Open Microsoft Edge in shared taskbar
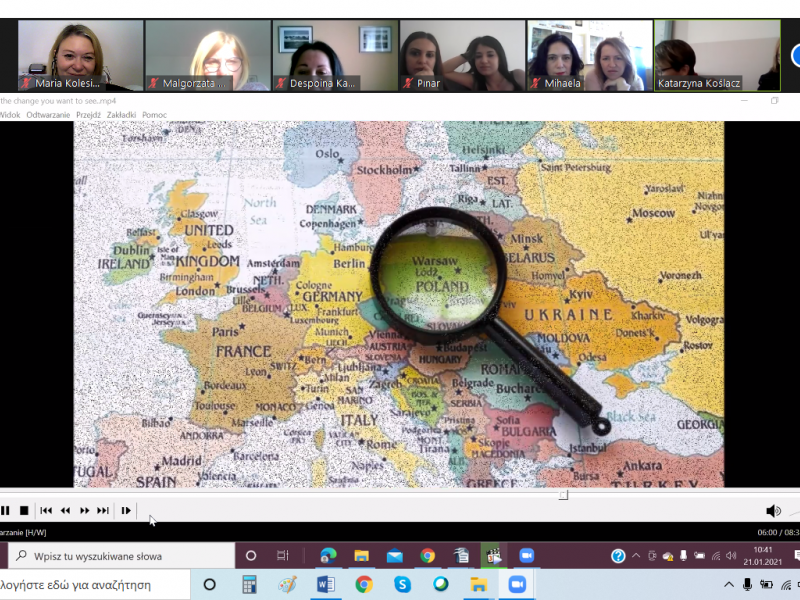800x600 pixels. tap(328, 556)
